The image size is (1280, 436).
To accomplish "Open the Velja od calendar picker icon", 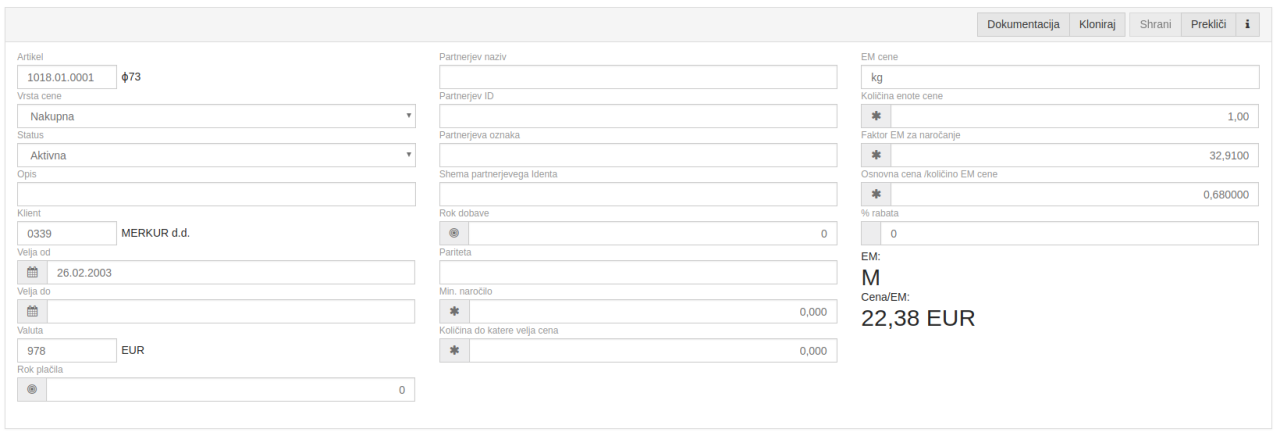I will coord(32,273).
